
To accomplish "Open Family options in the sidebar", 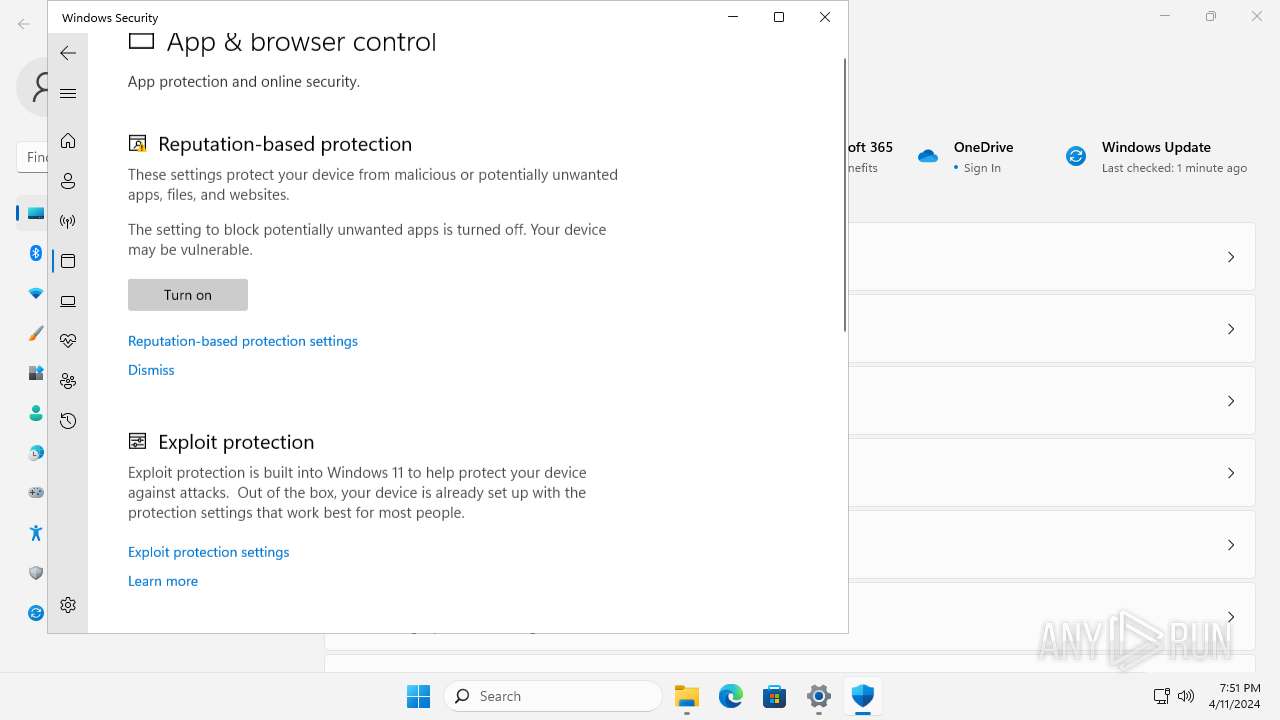I will click(x=68, y=381).
